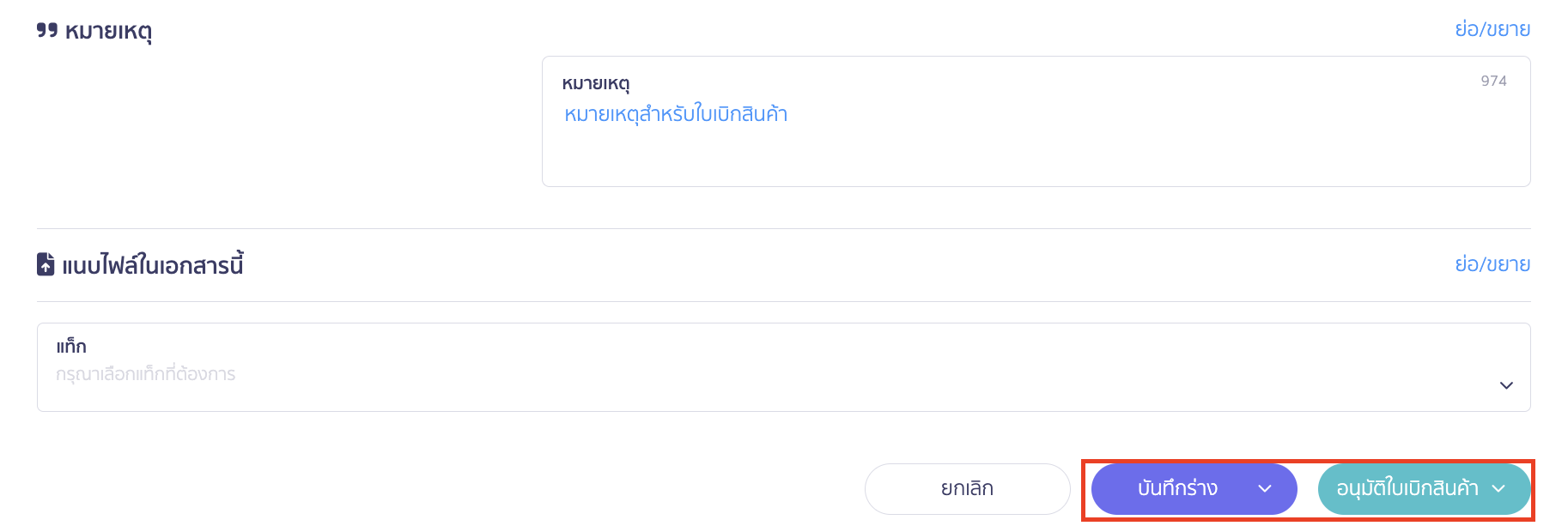Approve the requisition with อนุมัติใบเบิกสินค้า
Viewport: 1568px width, 532px height.
click(x=1408, y=489)
